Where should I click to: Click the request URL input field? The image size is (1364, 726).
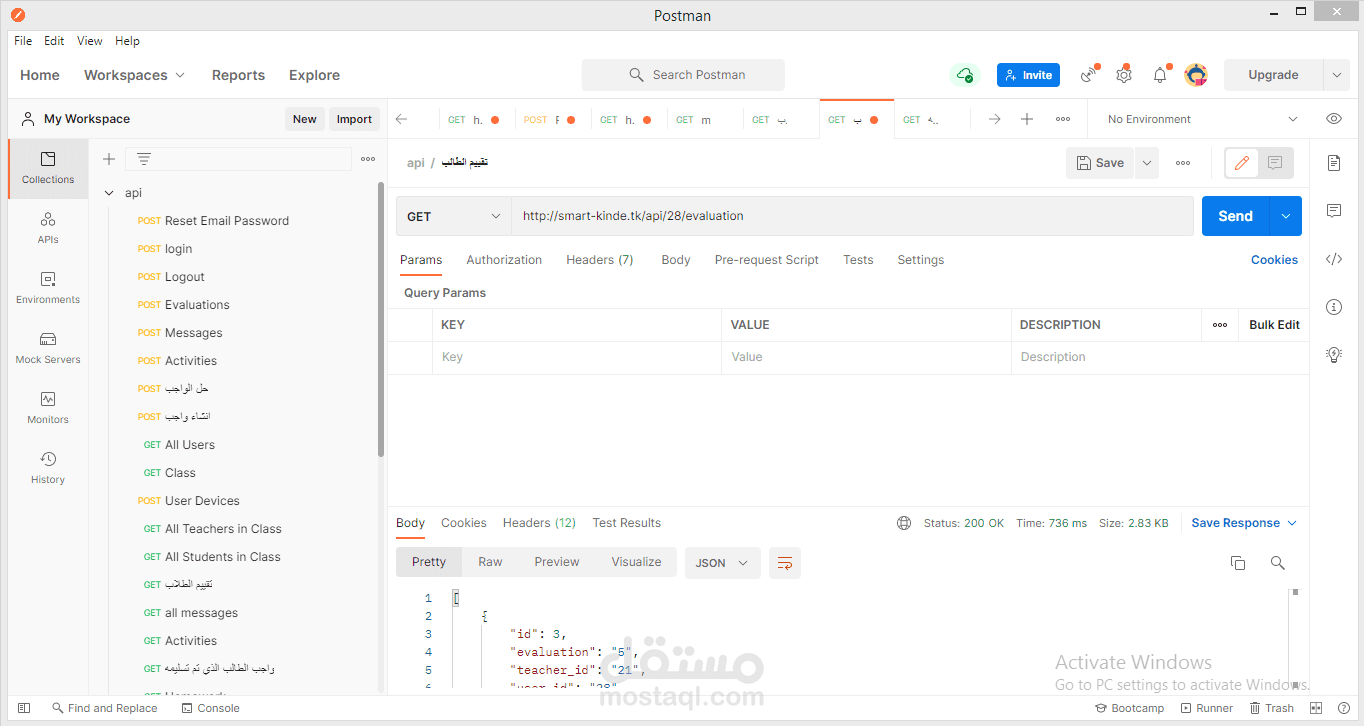tap(852, 216)
